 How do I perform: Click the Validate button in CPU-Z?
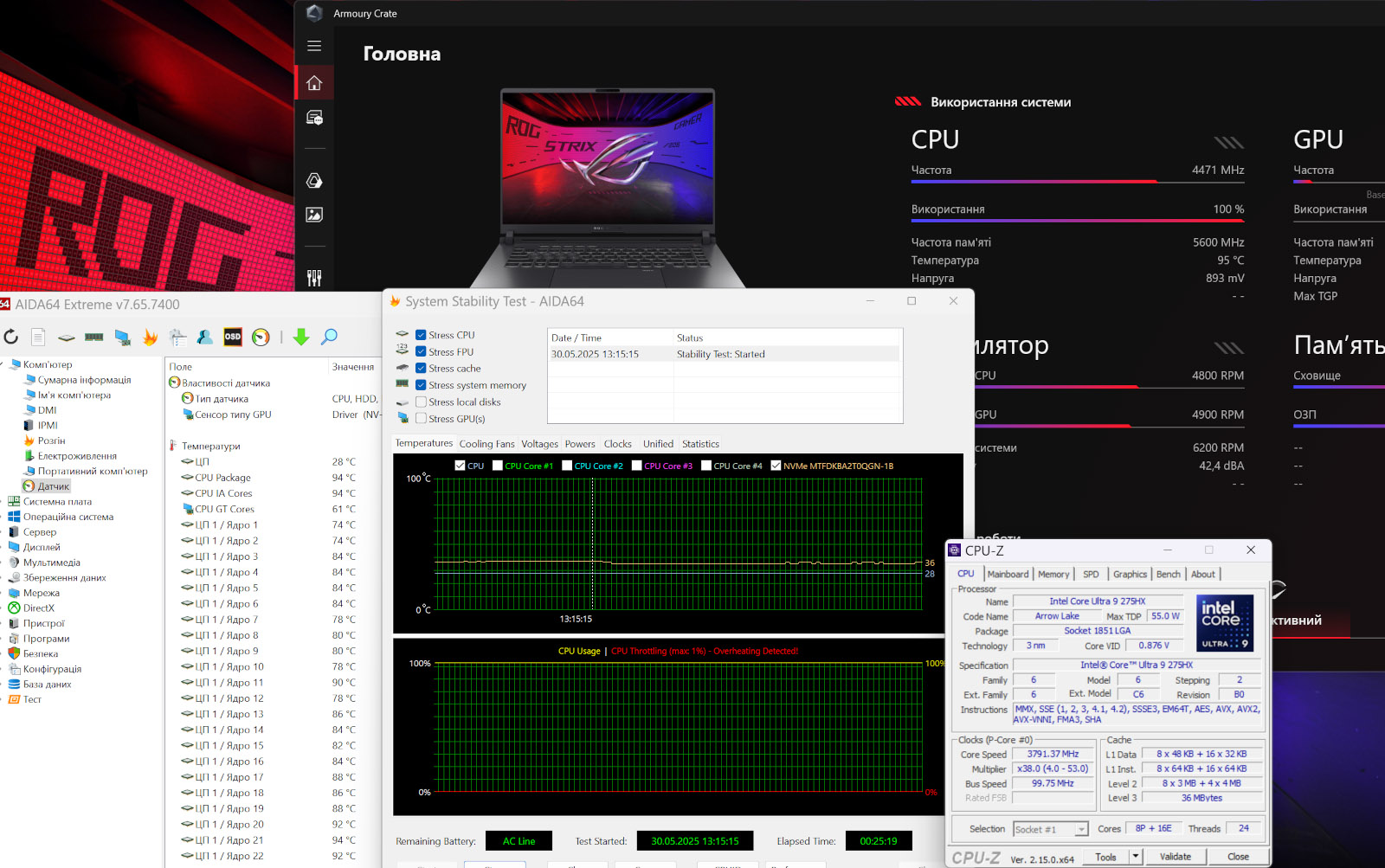click(x=1175, y=857)
